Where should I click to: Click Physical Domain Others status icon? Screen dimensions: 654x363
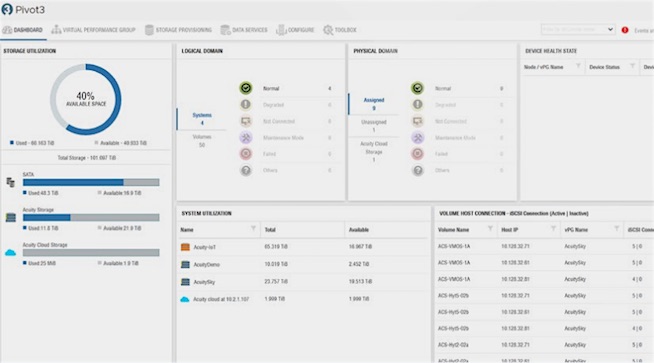click(418, 170)
